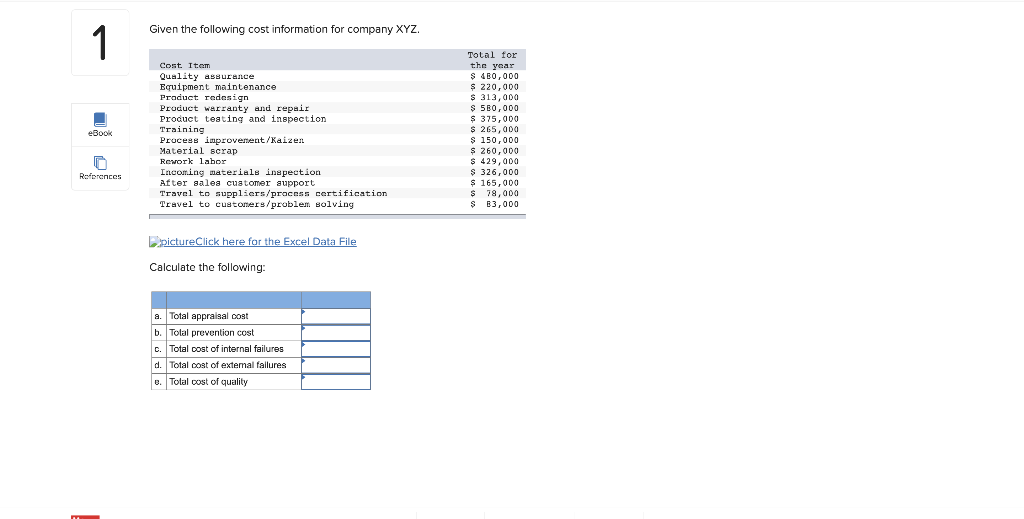Click the $ 375,000 value
The width and height of the screenshot is (1024, 519).
click(494, 119)
